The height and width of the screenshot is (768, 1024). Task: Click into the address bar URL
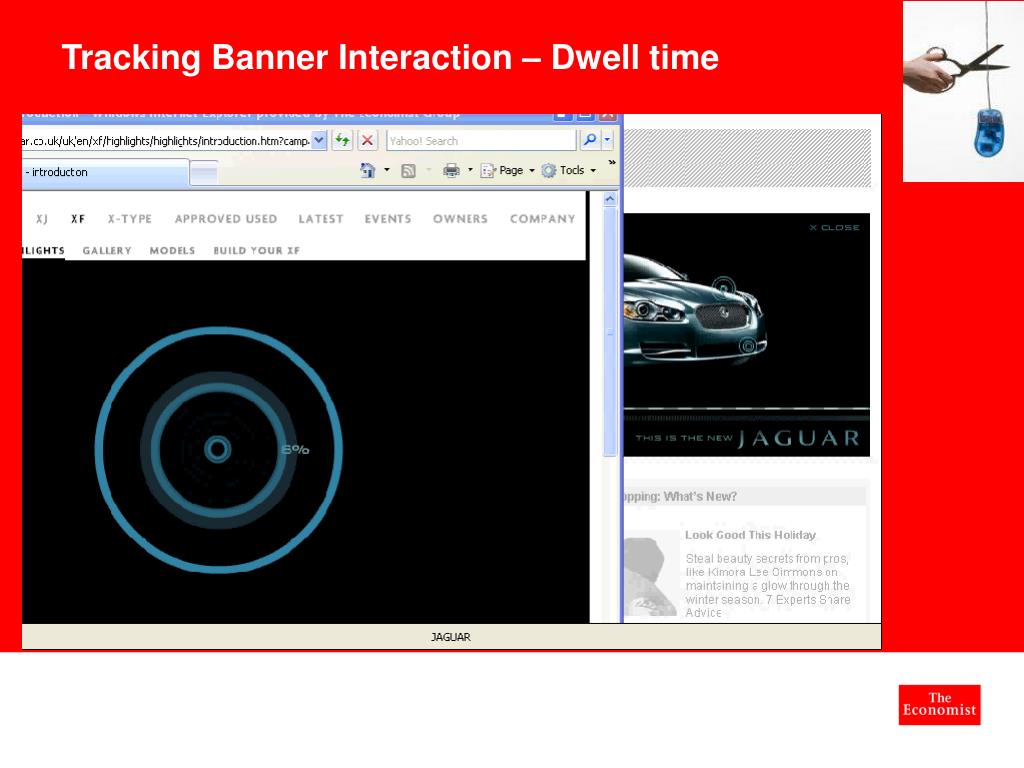(x=166, y=140)
